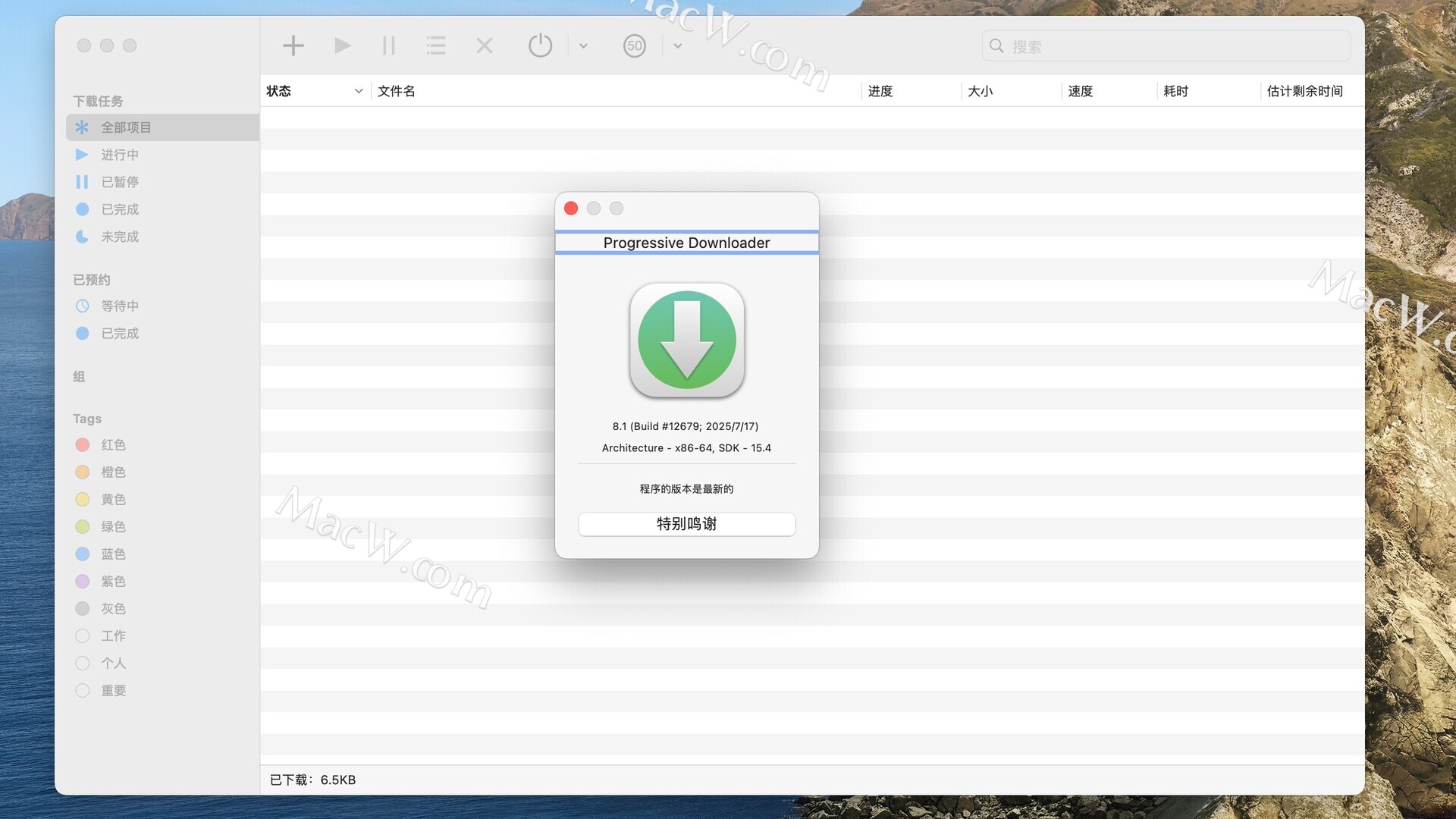
Task: Click the asterisk icon beside 全部项目
Action: pyautogui.click(x=82, y=127)
